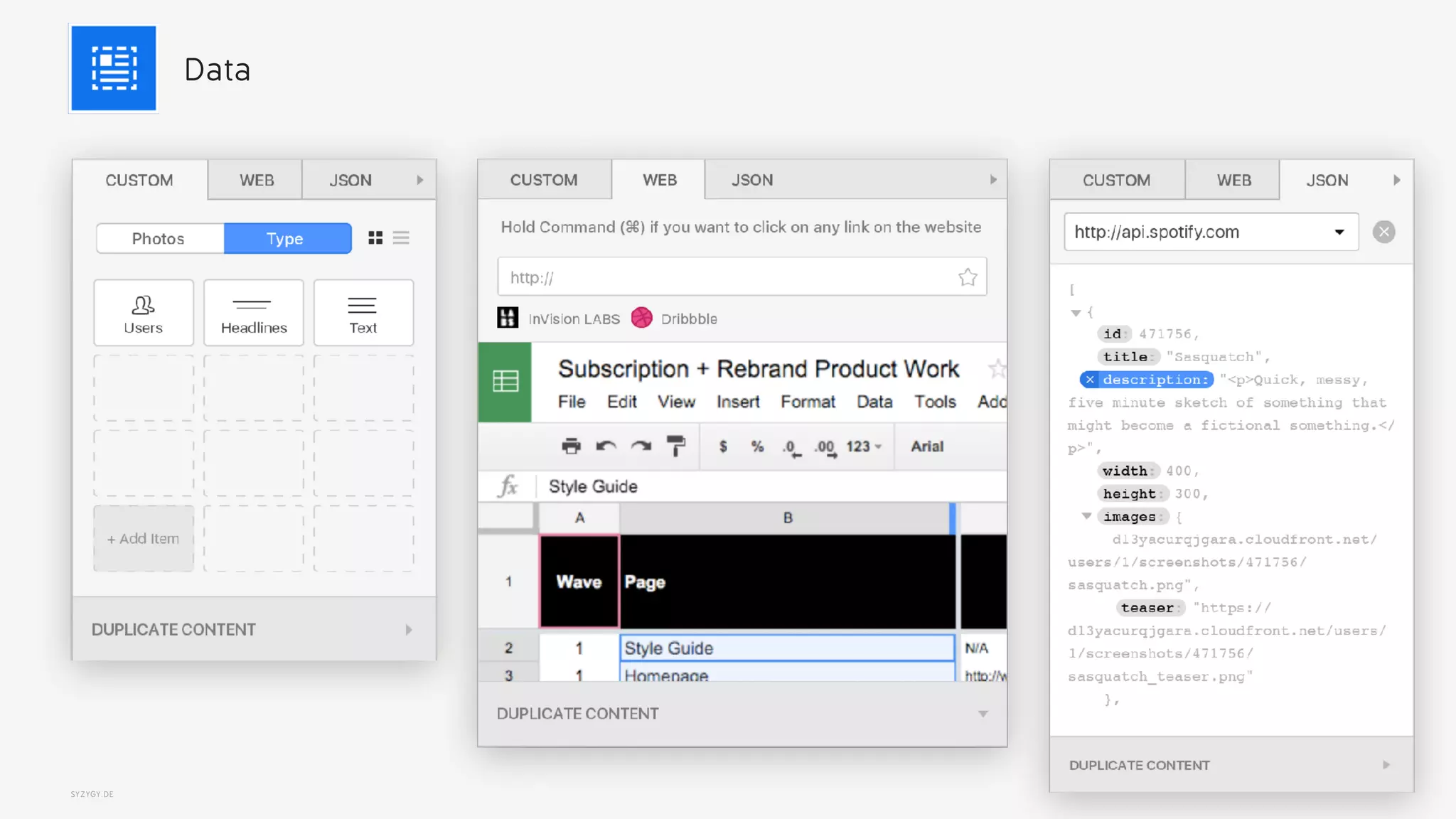Remove the description key selection
Image resolution: width=1456 pixels, height=819 pixels.
coord(1090,380)
